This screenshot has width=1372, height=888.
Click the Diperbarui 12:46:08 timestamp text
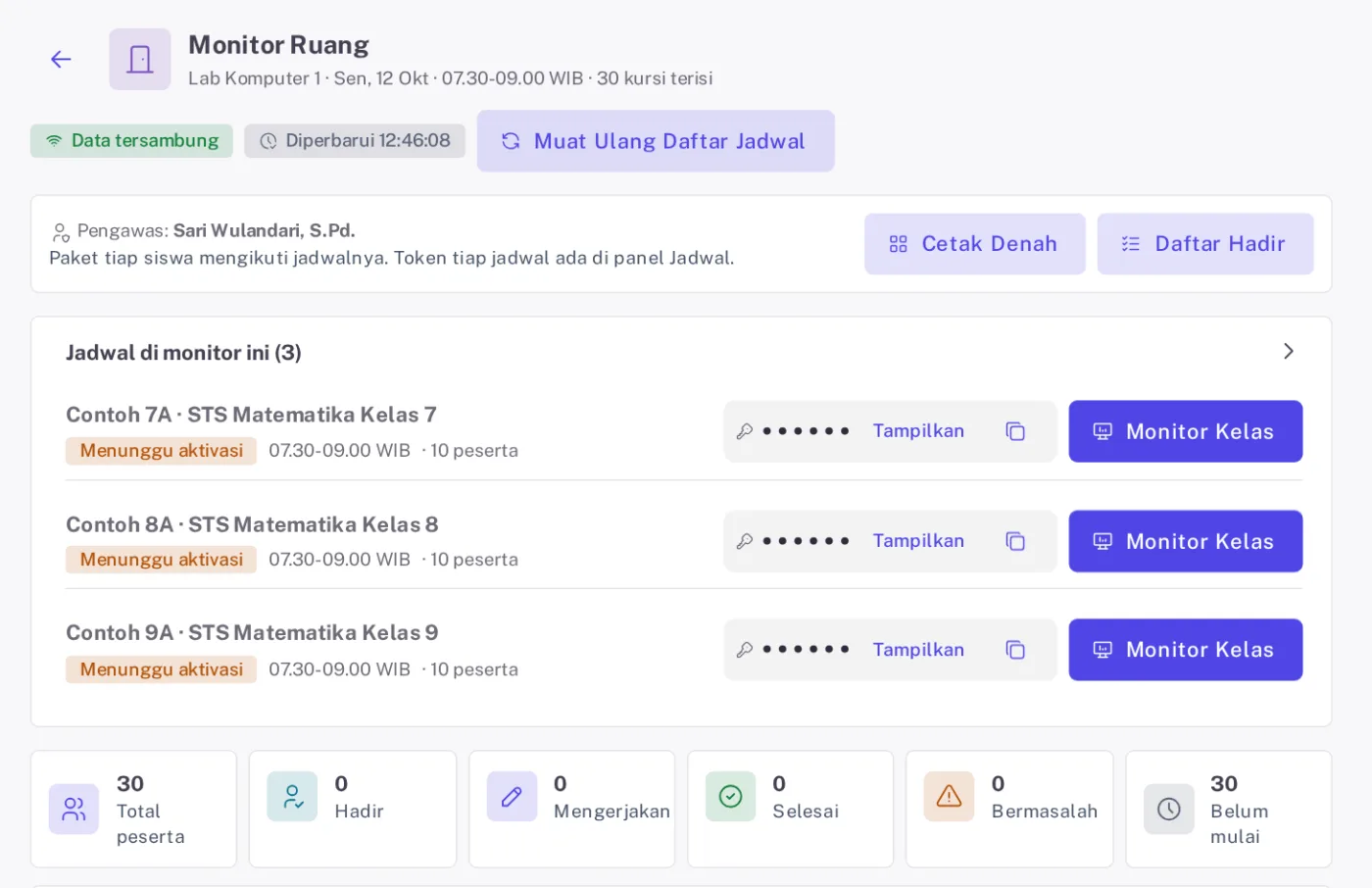[x=367, y=141]
